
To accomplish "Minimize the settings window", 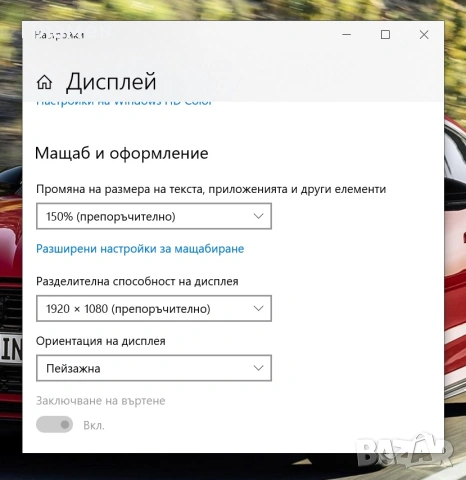I will coord(347,34).
